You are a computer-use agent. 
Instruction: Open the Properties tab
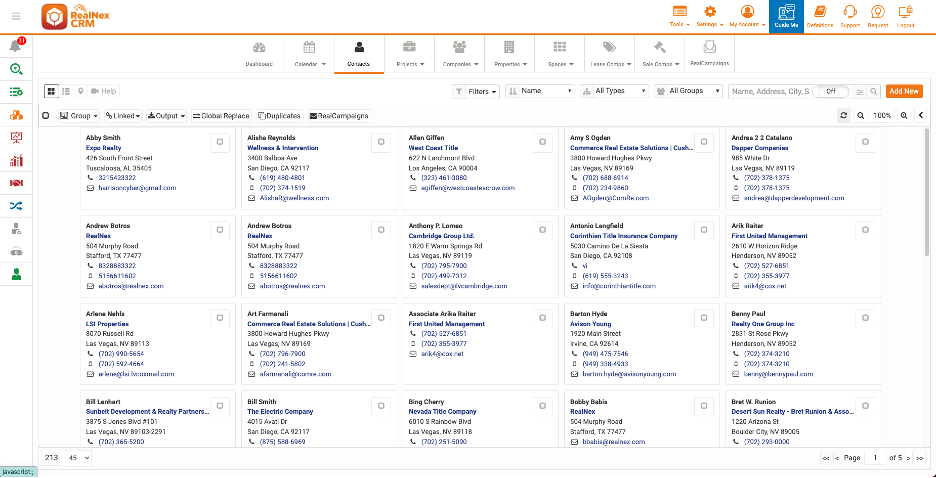tap(509, 54)
